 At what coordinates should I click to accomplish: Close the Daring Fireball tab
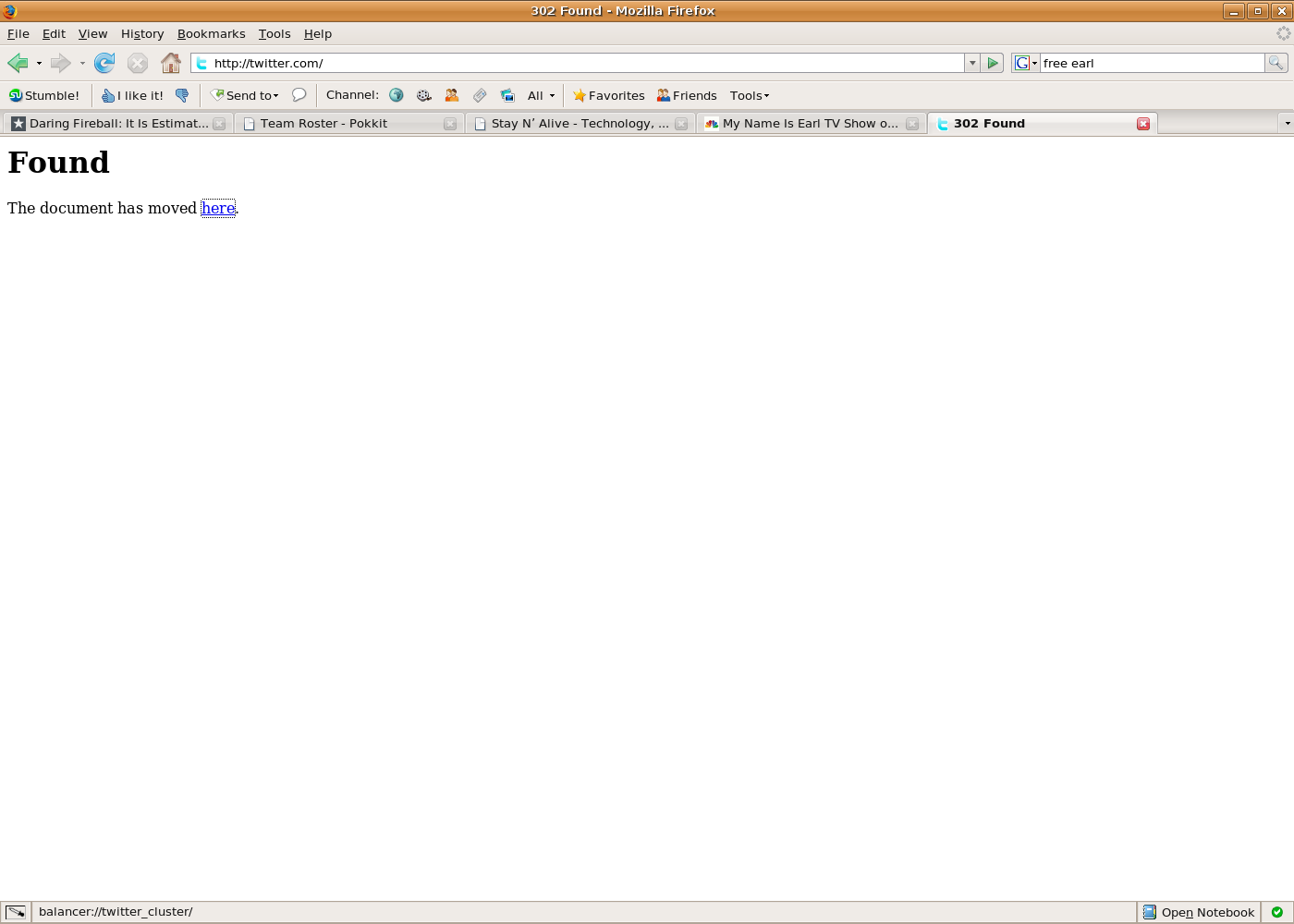(219, 124)
